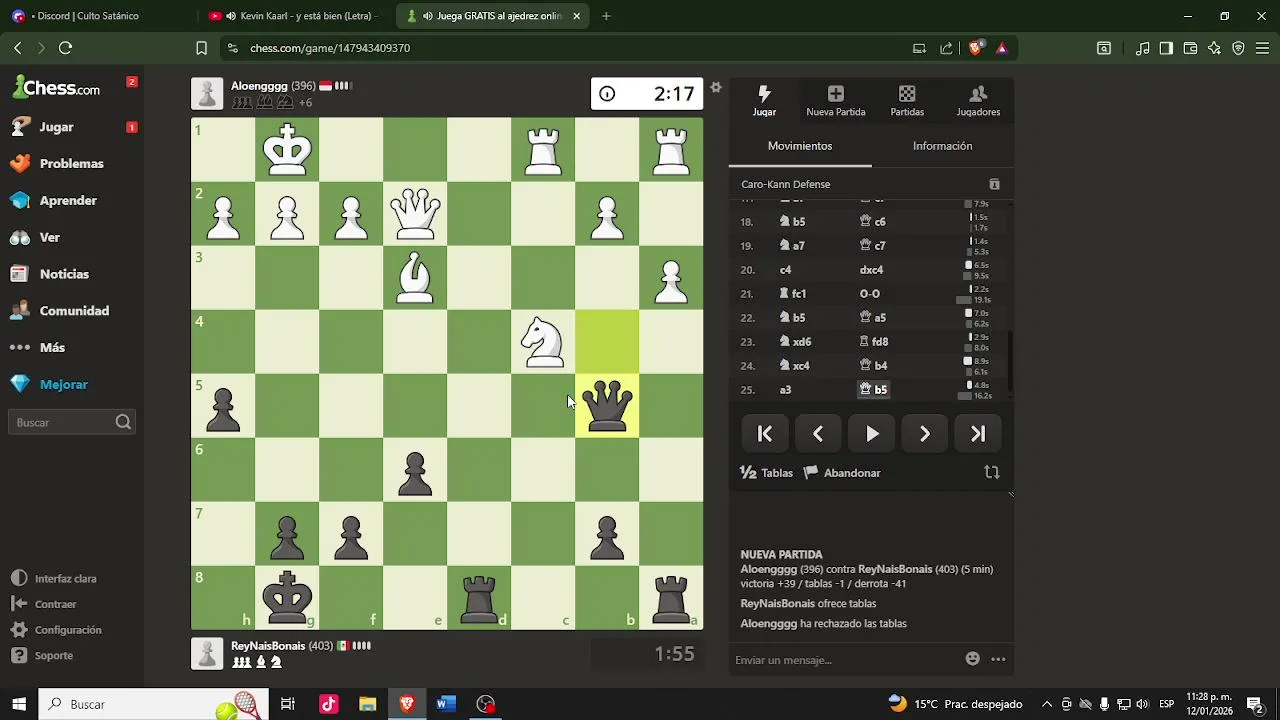Click the bookmark icon in address bar
The width and height of the screenshot is (1280, 720).
coord(201,48)
